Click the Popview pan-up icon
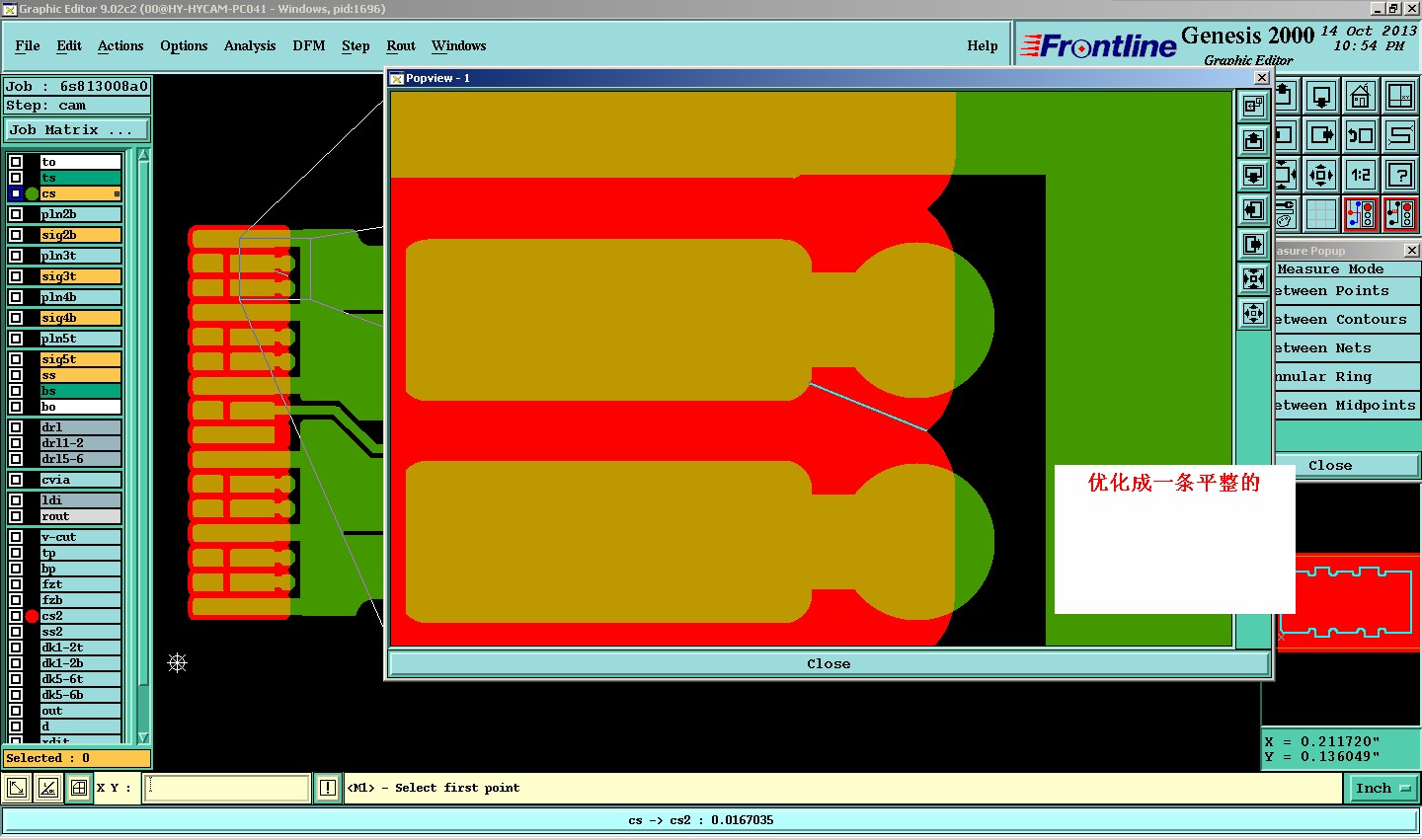This screenshot has width=1422, height=840. point(1253,140)
